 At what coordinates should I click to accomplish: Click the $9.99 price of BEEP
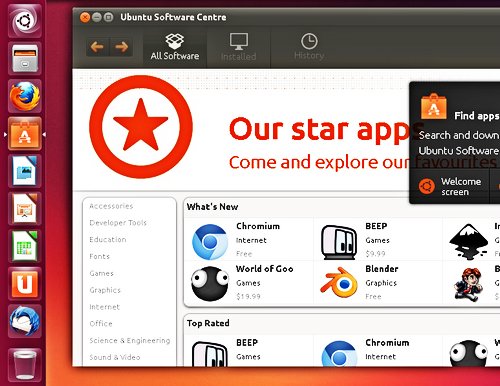(375, 254)
